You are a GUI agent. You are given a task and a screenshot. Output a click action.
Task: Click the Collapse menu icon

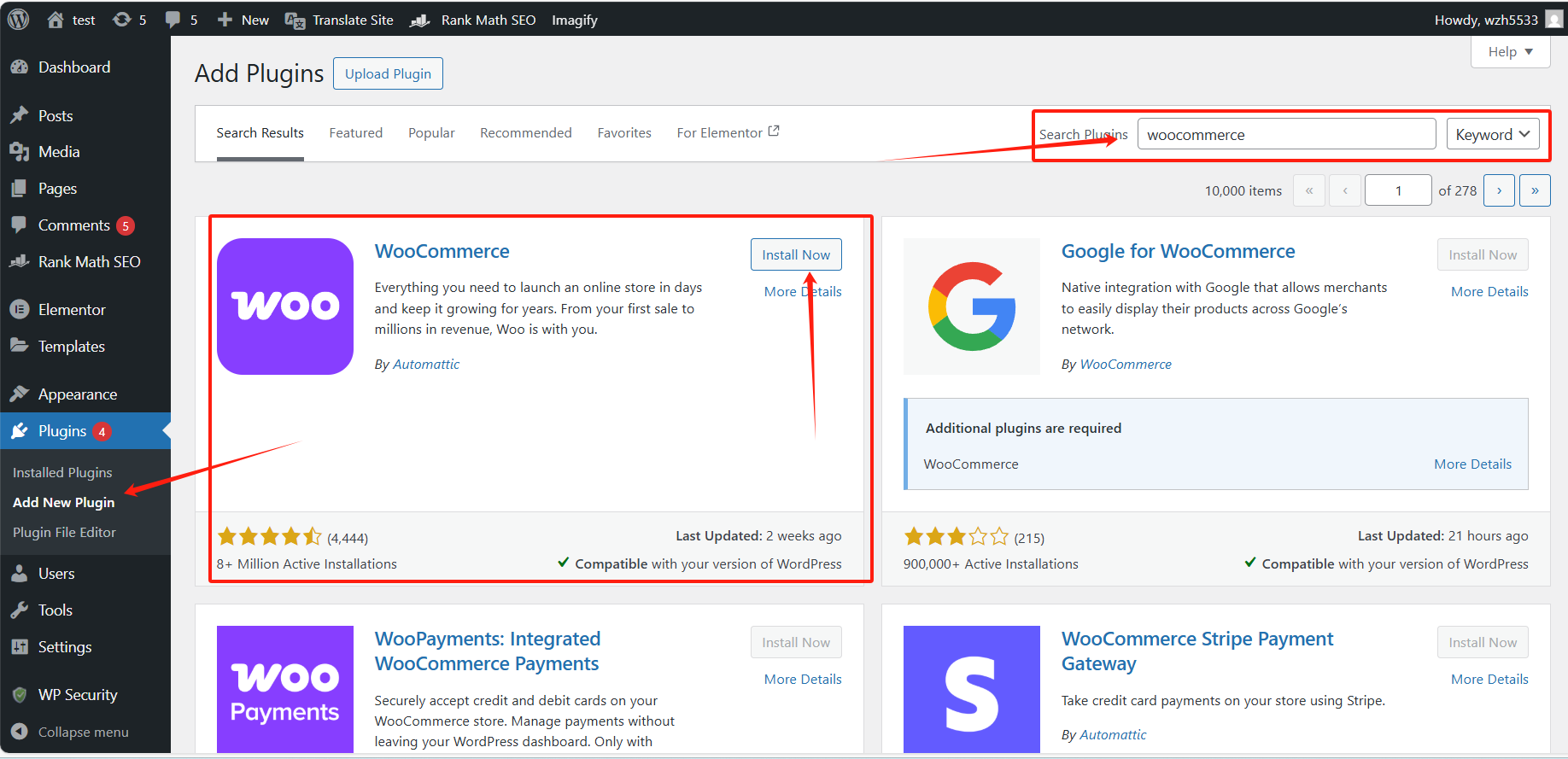(x=20, y=732)
